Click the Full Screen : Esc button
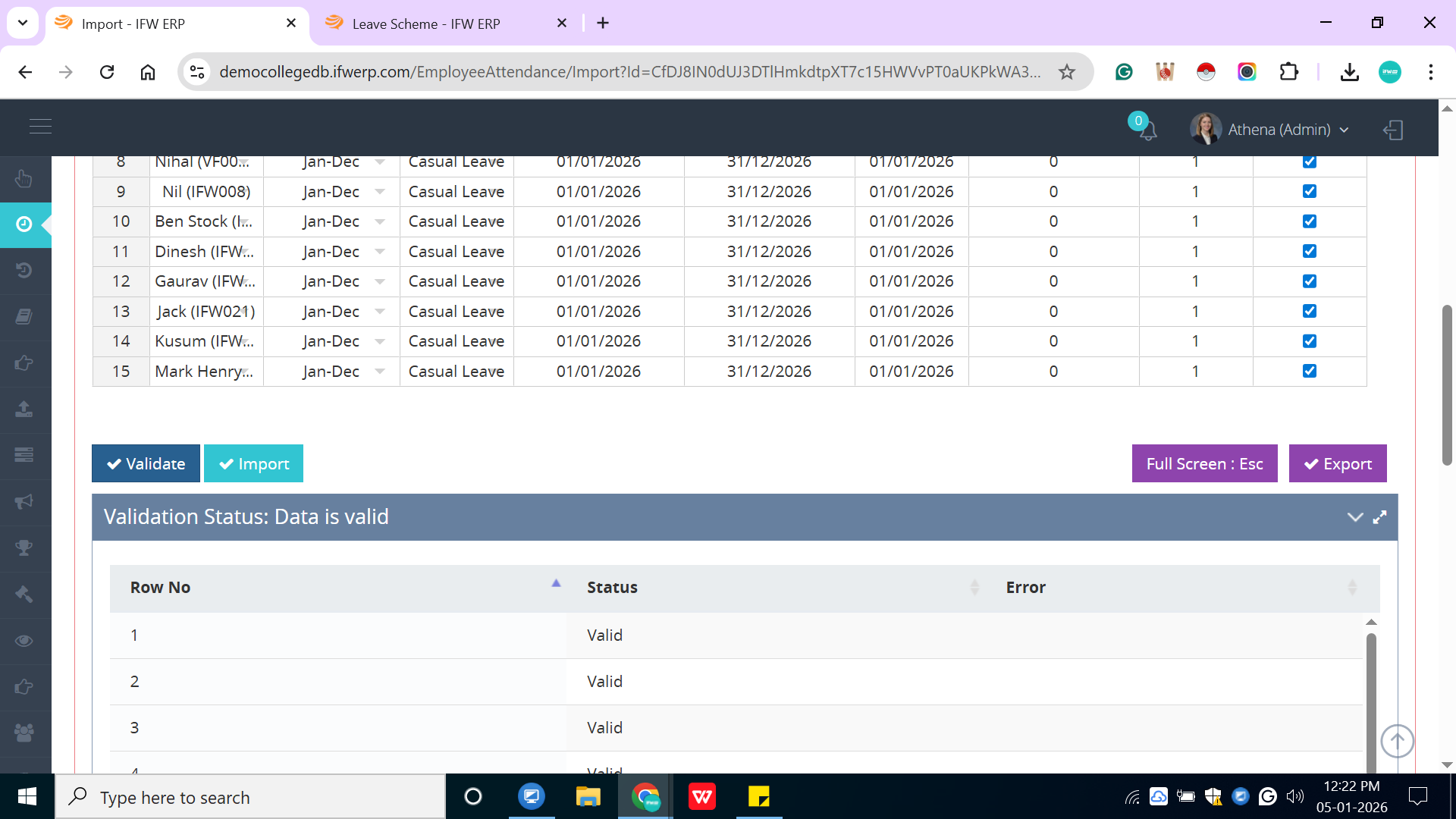1456x819 pixels. click(x=1204, y=463)
